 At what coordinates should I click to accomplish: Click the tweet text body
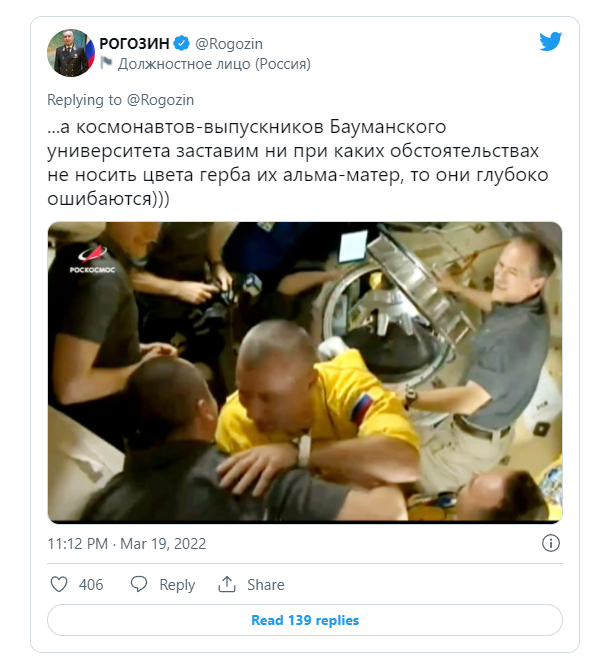click(298, 163)
